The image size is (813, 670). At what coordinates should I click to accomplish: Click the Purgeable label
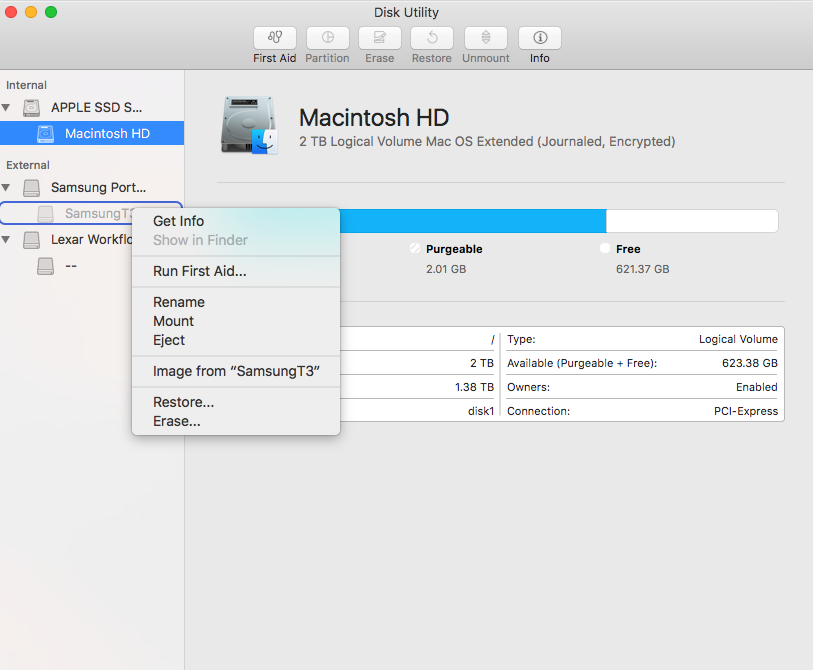click(x=454, y=249)
